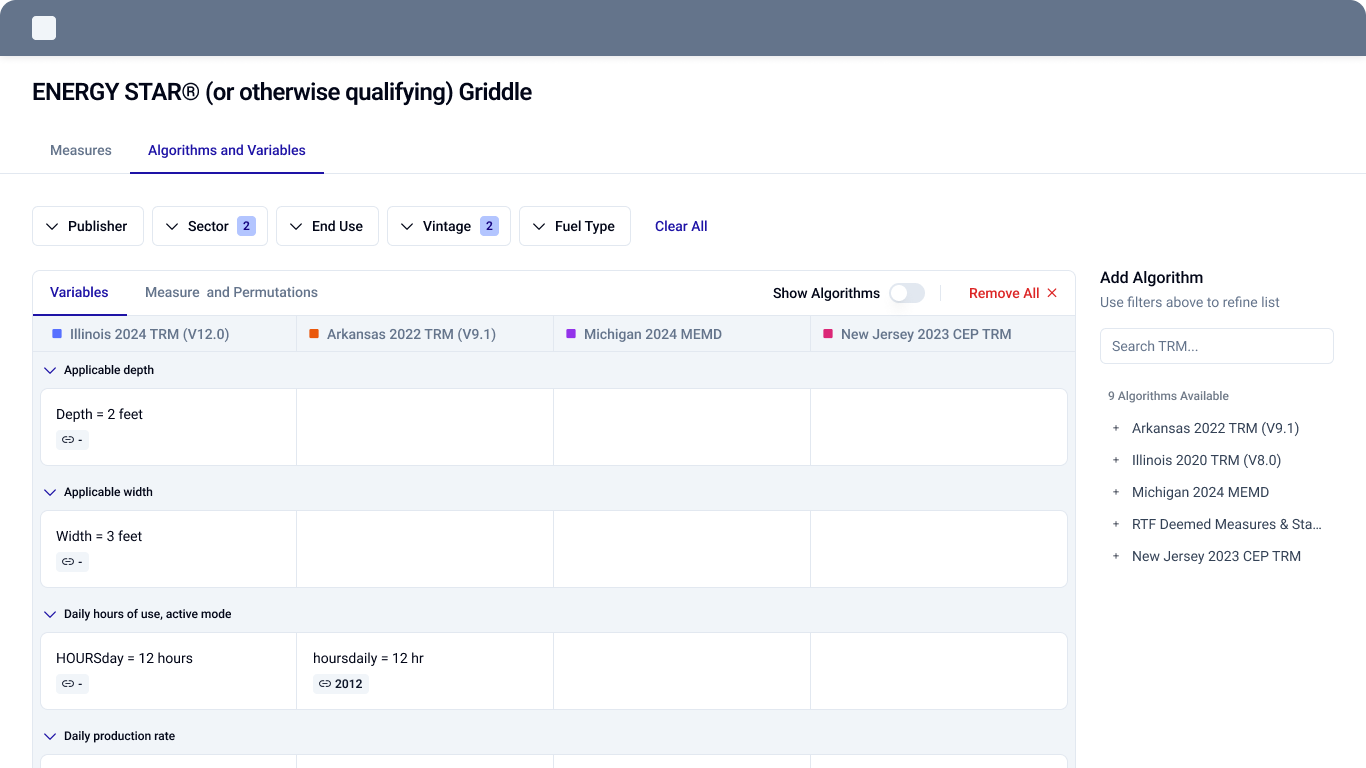Click the HOURSday = 12 hours value
Screen dimensions: 1366x768
click(x=124, y=658)
